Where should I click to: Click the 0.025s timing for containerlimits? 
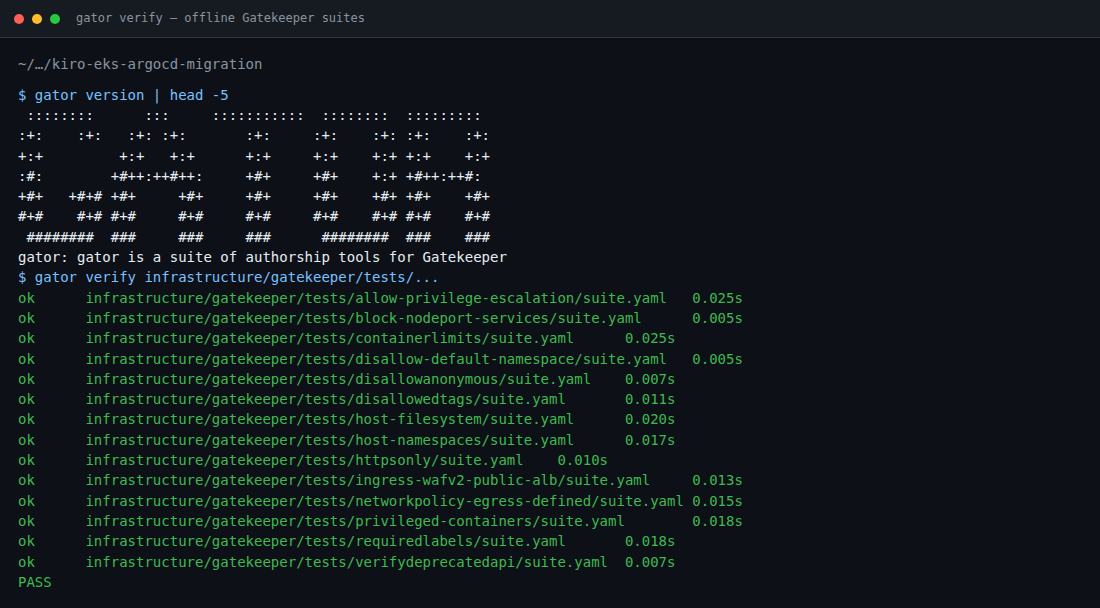click(x=650, y=339)
